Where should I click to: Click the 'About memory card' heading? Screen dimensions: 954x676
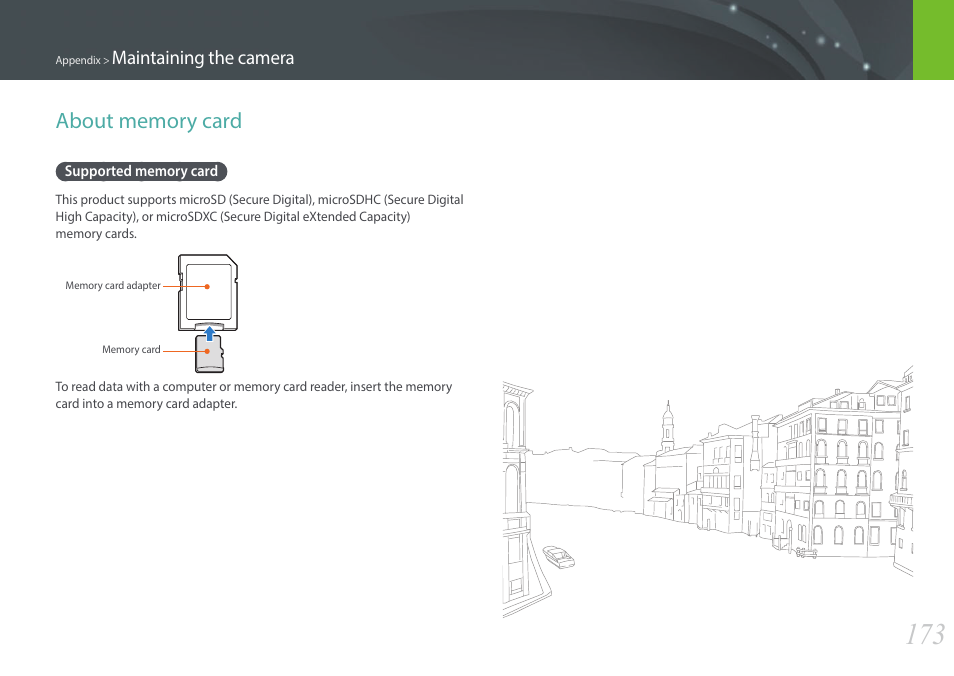[x=148, y=120]
